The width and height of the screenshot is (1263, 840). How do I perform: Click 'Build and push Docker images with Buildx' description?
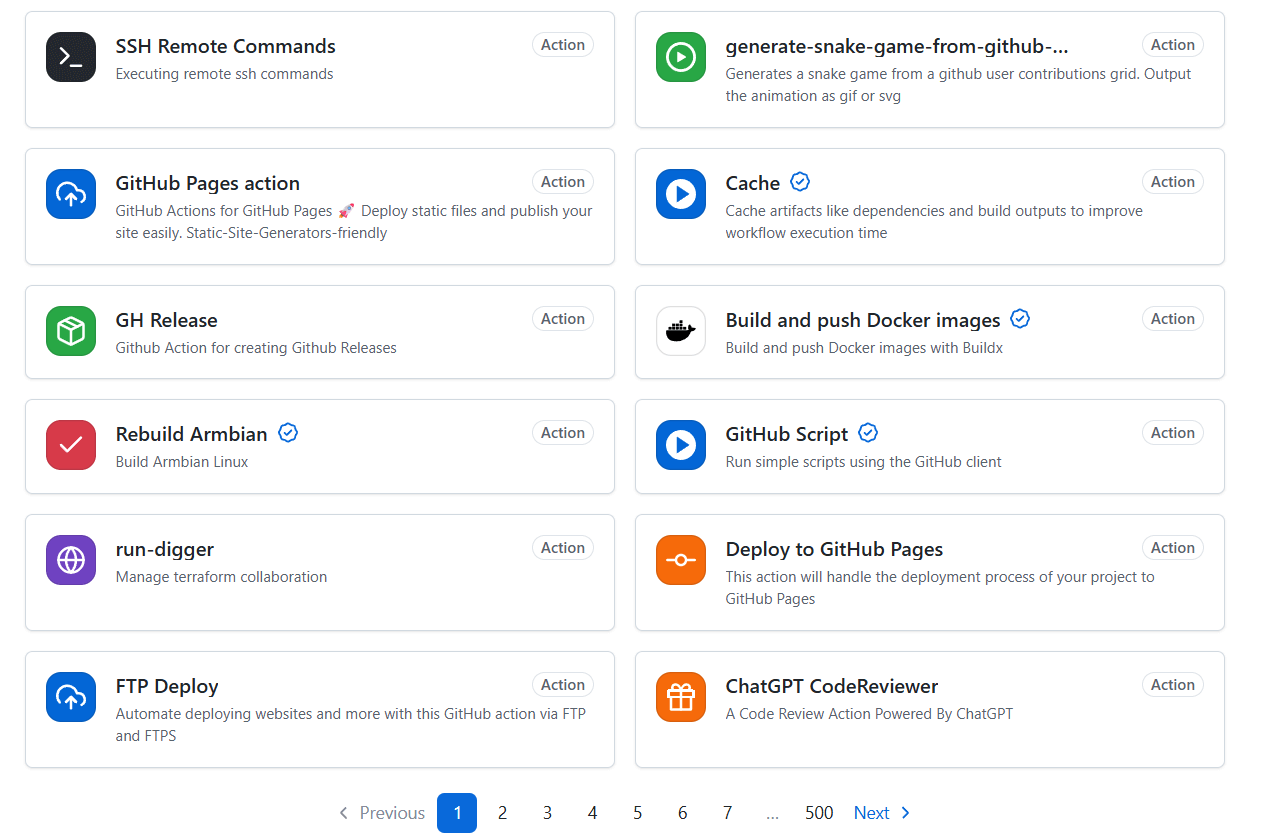[x=864, y=348]
